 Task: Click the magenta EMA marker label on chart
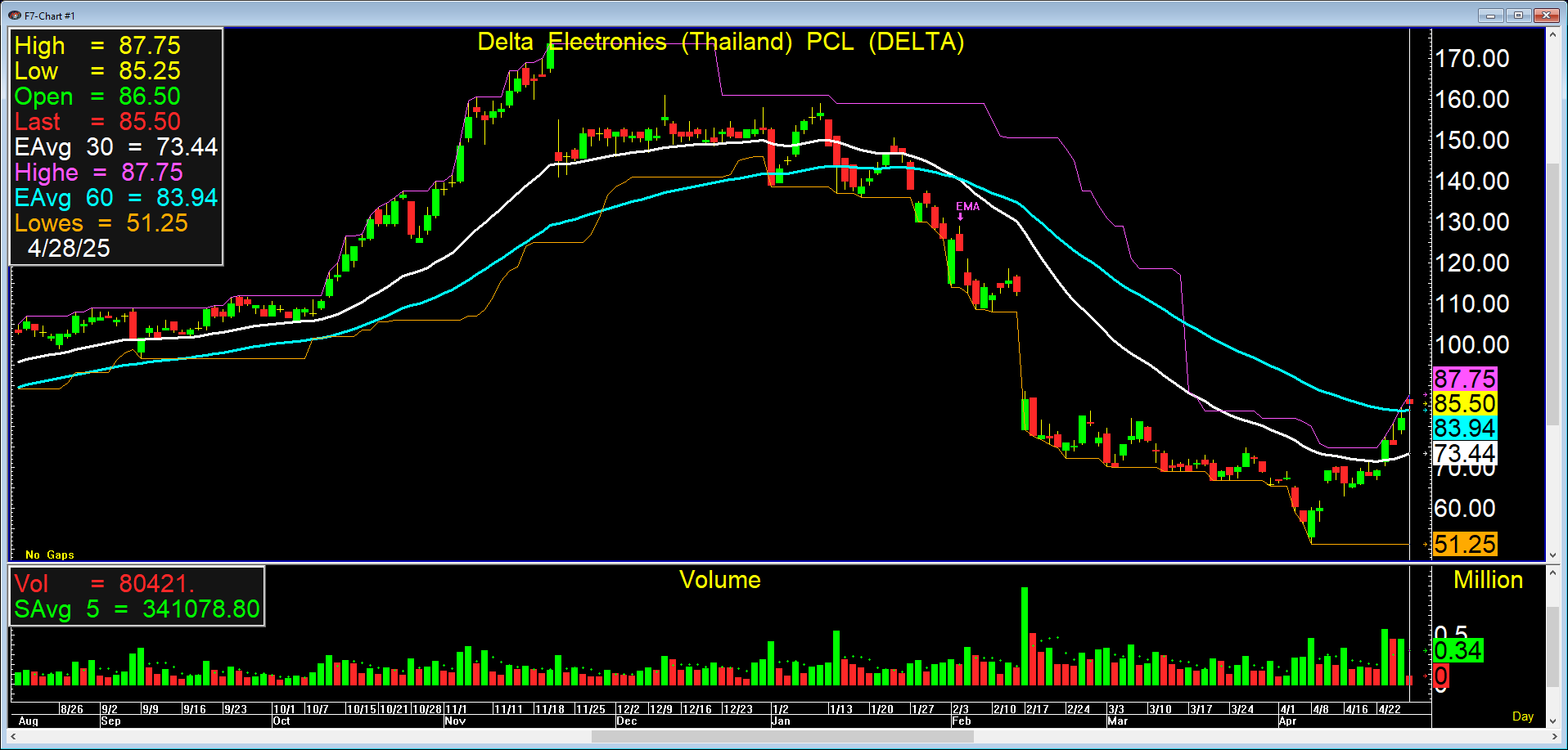pyautogui.click(x=967, y=207)
